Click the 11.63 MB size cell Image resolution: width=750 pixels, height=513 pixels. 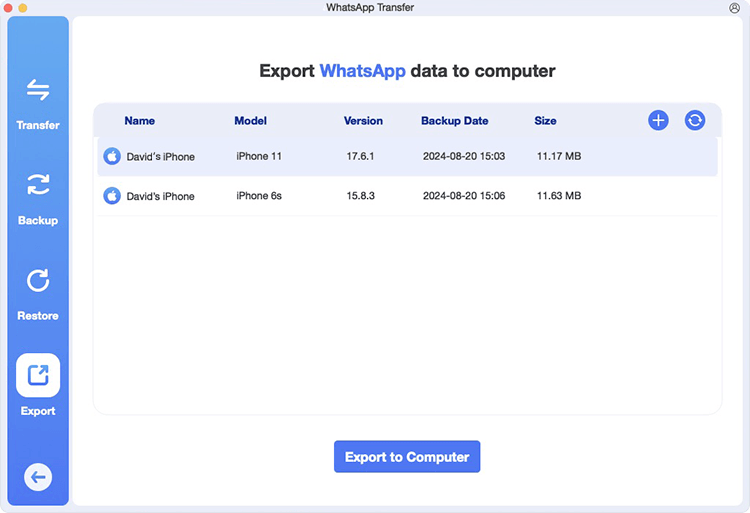coord(559,196)
